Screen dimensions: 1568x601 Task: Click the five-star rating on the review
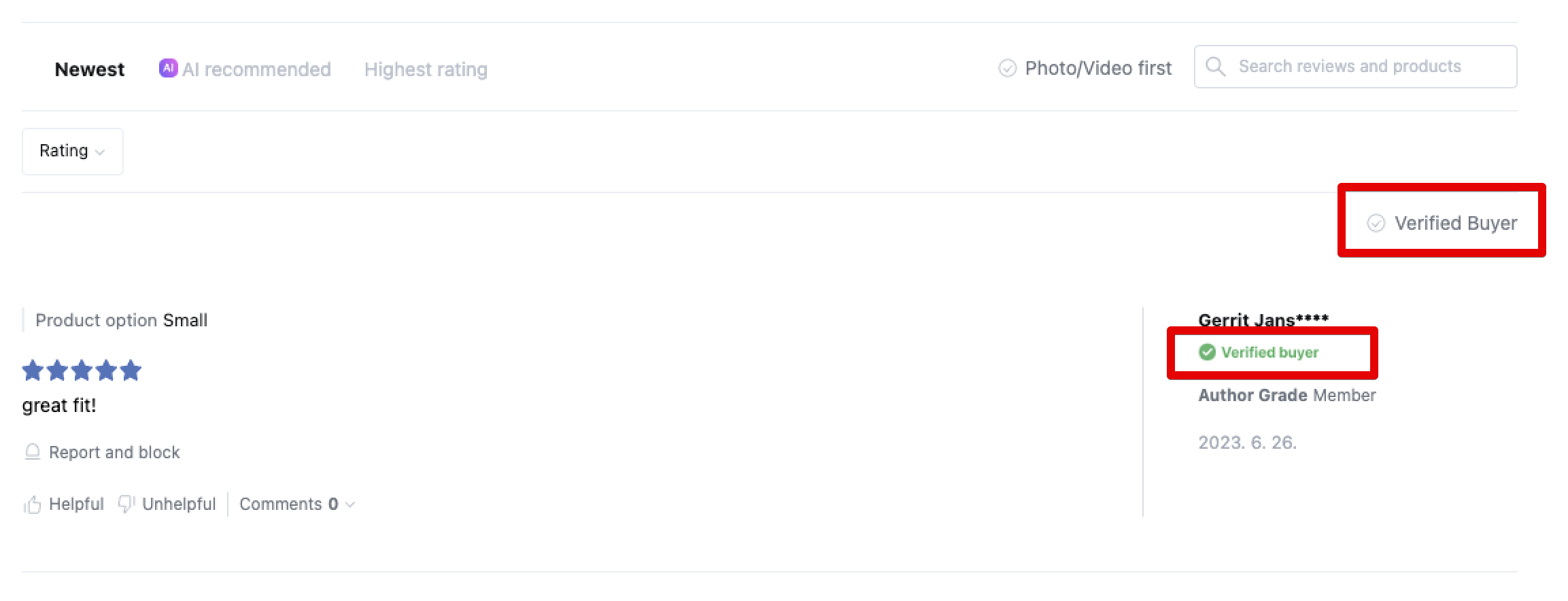(x=82, y=371)
